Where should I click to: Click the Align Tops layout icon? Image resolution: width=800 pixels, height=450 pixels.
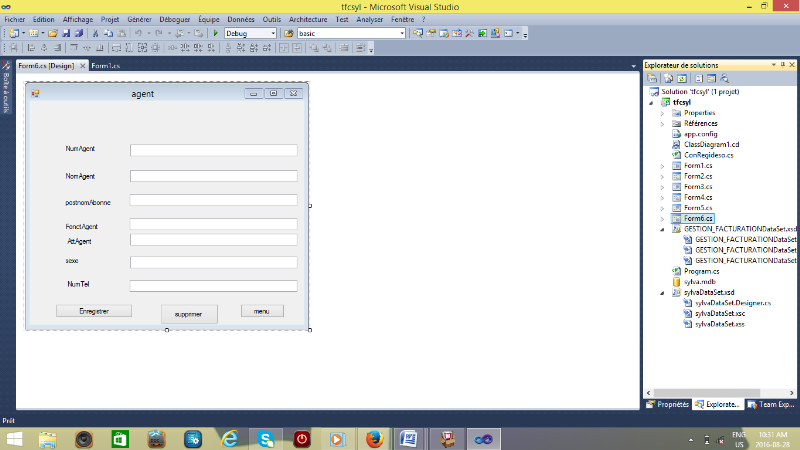pyautogui.click(x=73, y=48)
